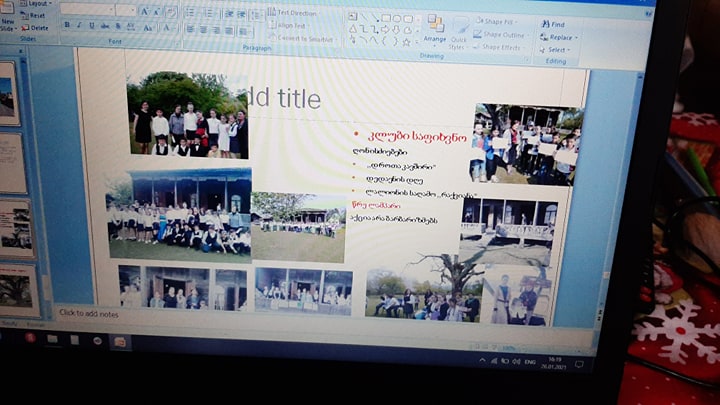Insert a bulleted list

pyautogui.click(x=190, y=13)
